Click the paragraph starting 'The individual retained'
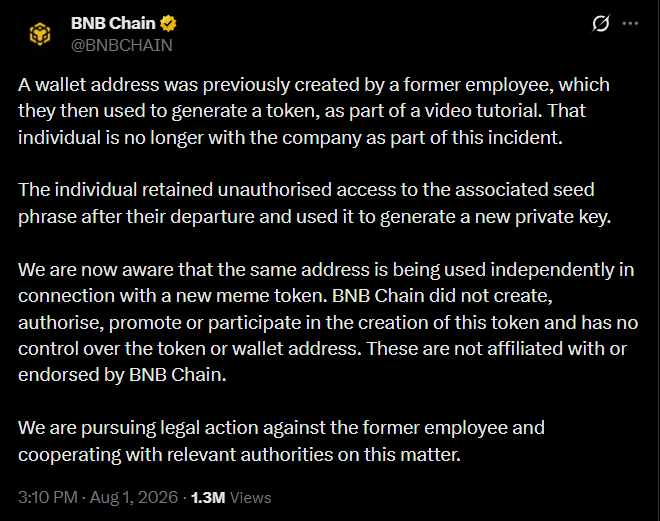This screenshot has width=660, height=521. click(x=314, y=203)
